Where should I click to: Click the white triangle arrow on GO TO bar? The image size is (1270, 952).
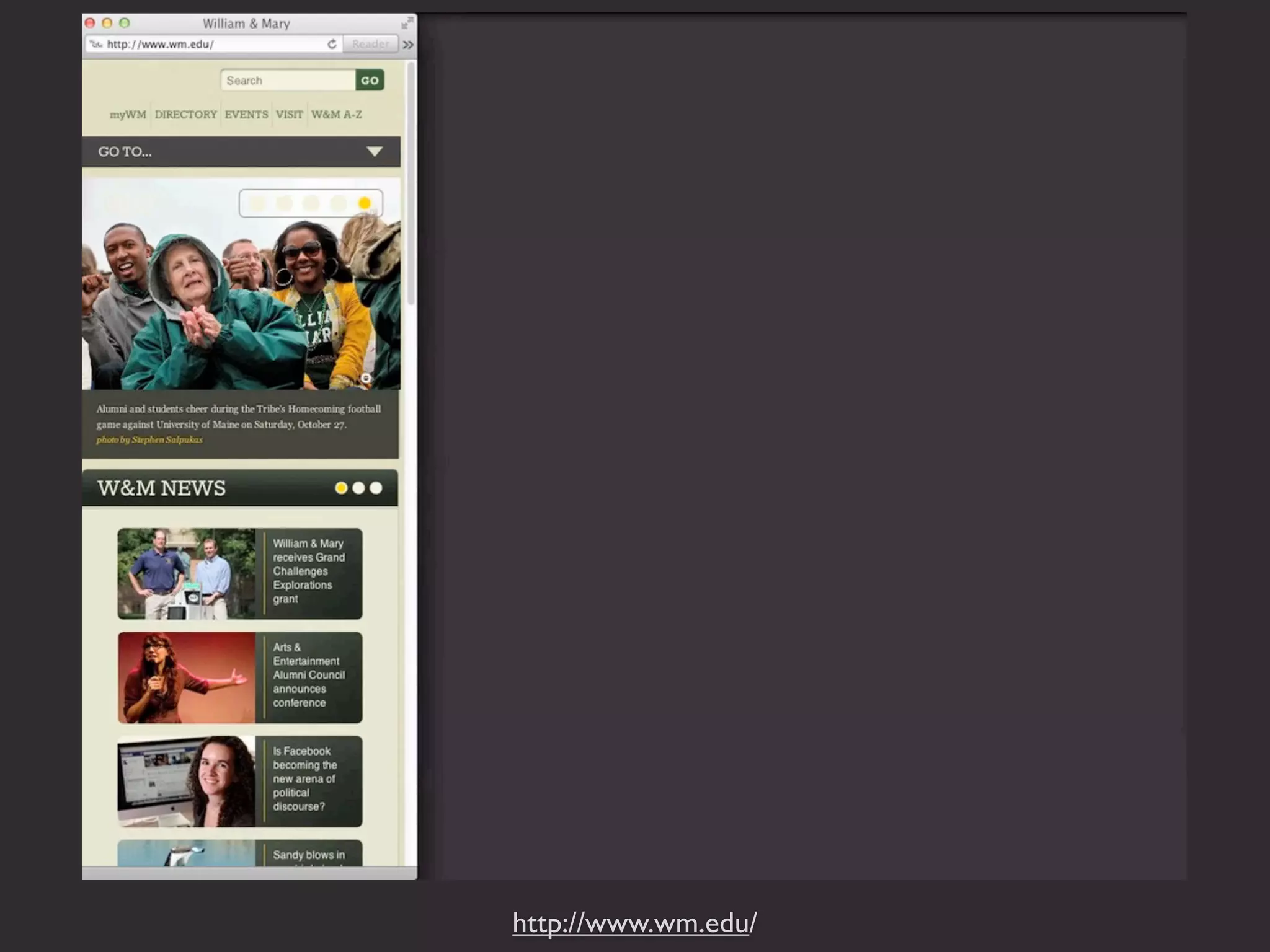tap(375, 152)
